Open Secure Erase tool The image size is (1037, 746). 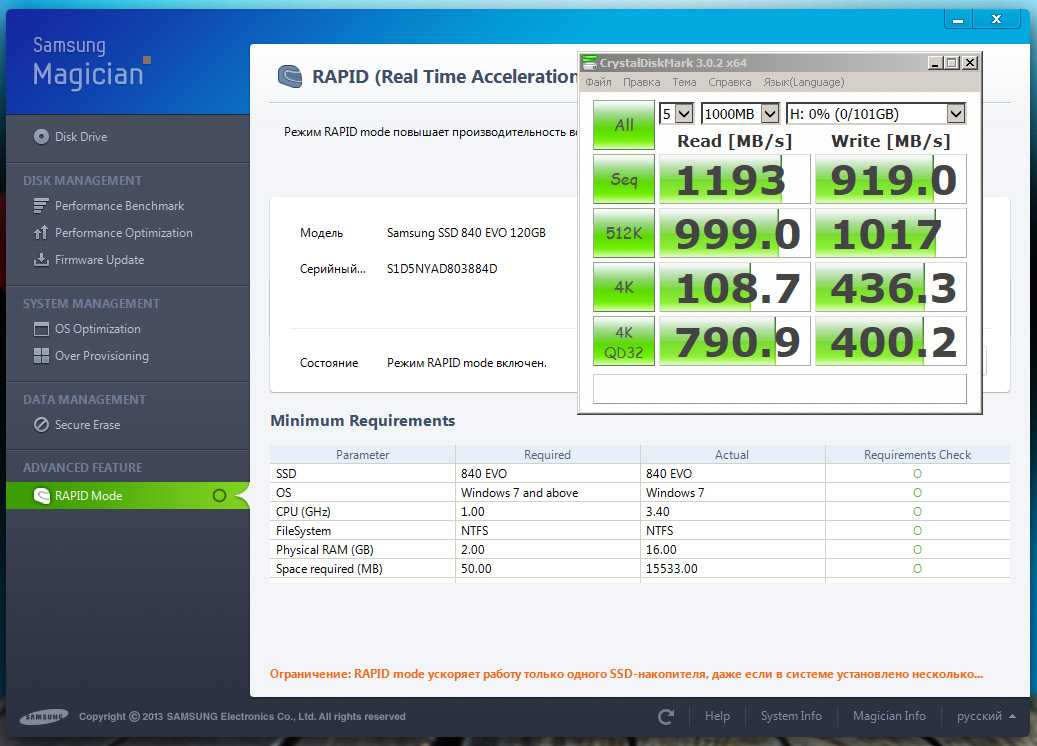point(87,425)
